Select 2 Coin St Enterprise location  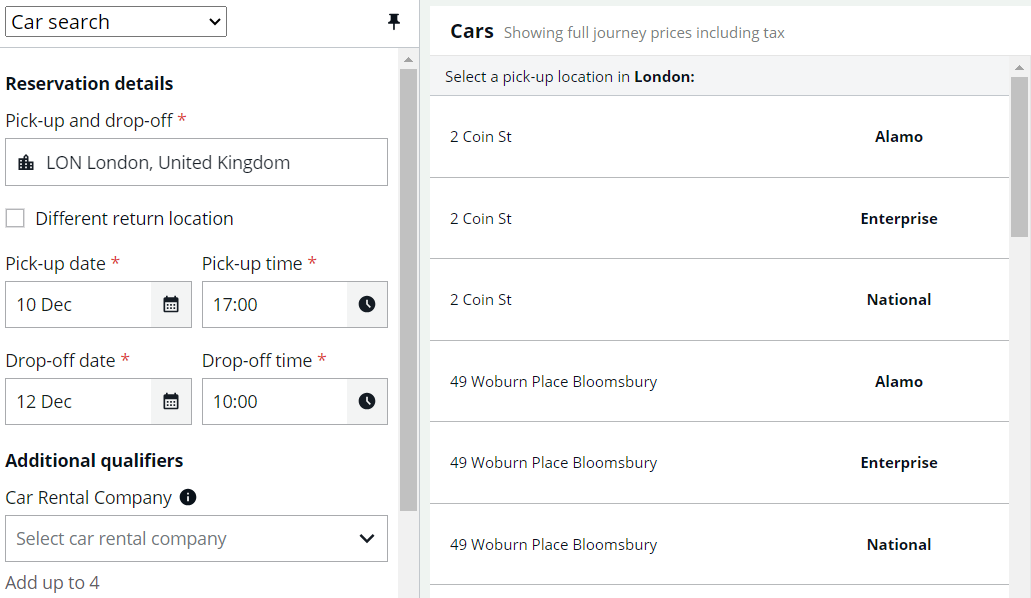pos(719,218)
